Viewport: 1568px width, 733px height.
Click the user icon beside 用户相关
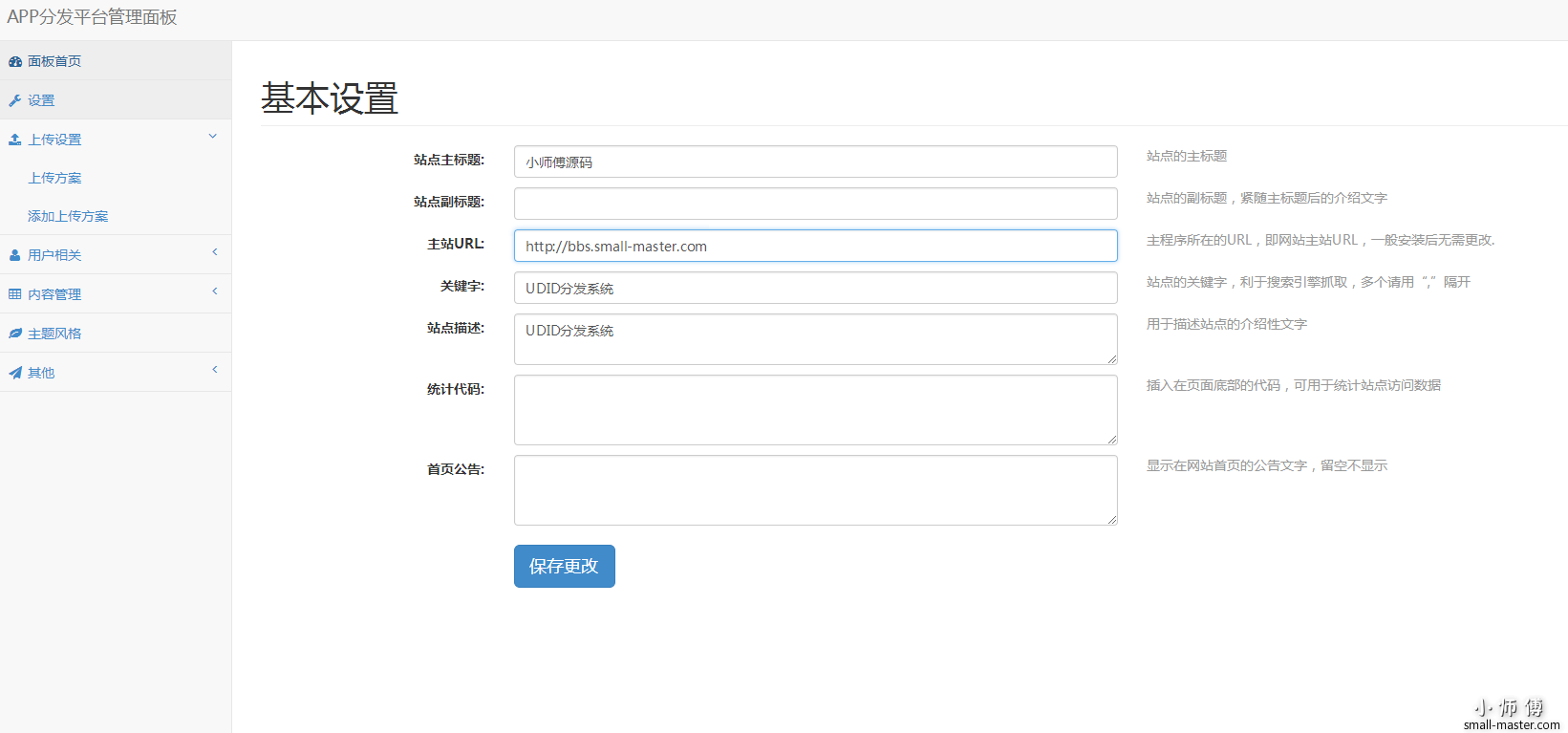click(15, 255)
